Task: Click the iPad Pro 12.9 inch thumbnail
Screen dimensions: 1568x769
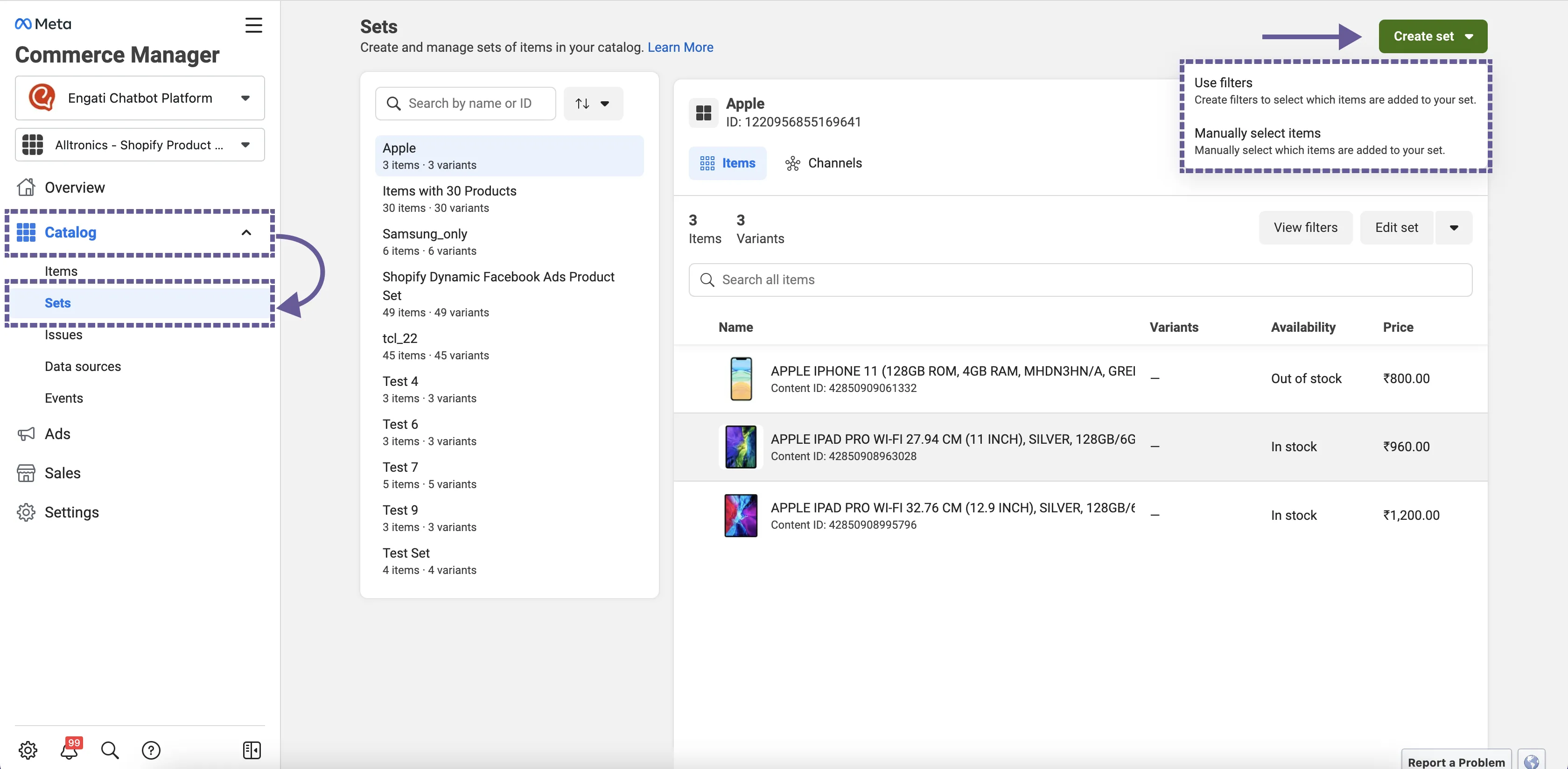Action: pos(741,515)
